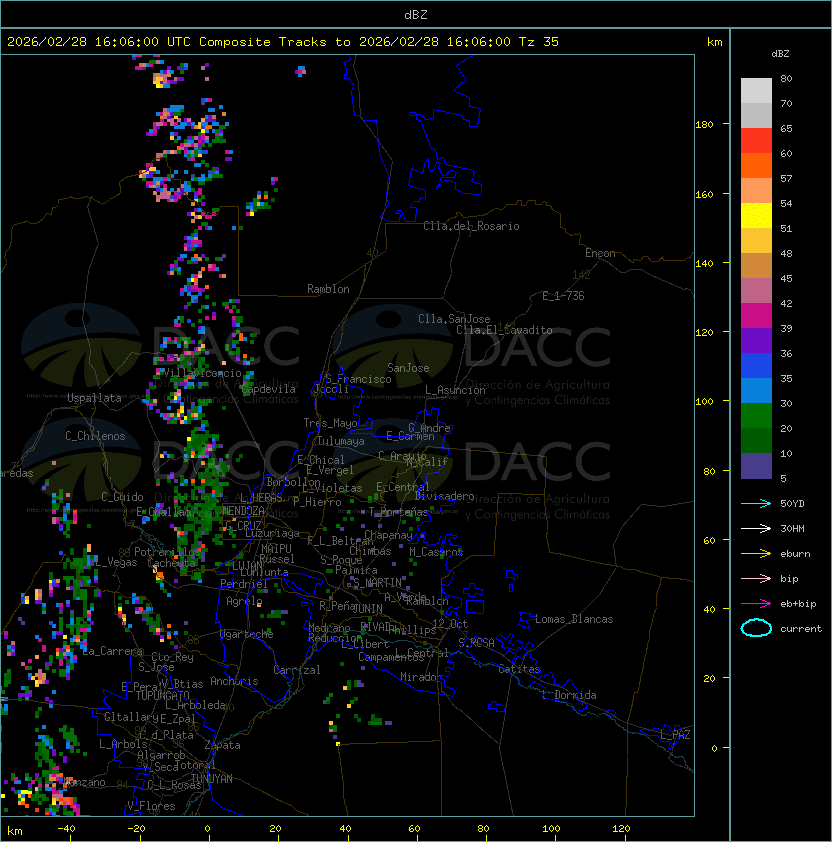The height and width of the screenshot is (842, 832).
Task: Click the '160' tick on vertical km axis
Action: coord(704,194)
